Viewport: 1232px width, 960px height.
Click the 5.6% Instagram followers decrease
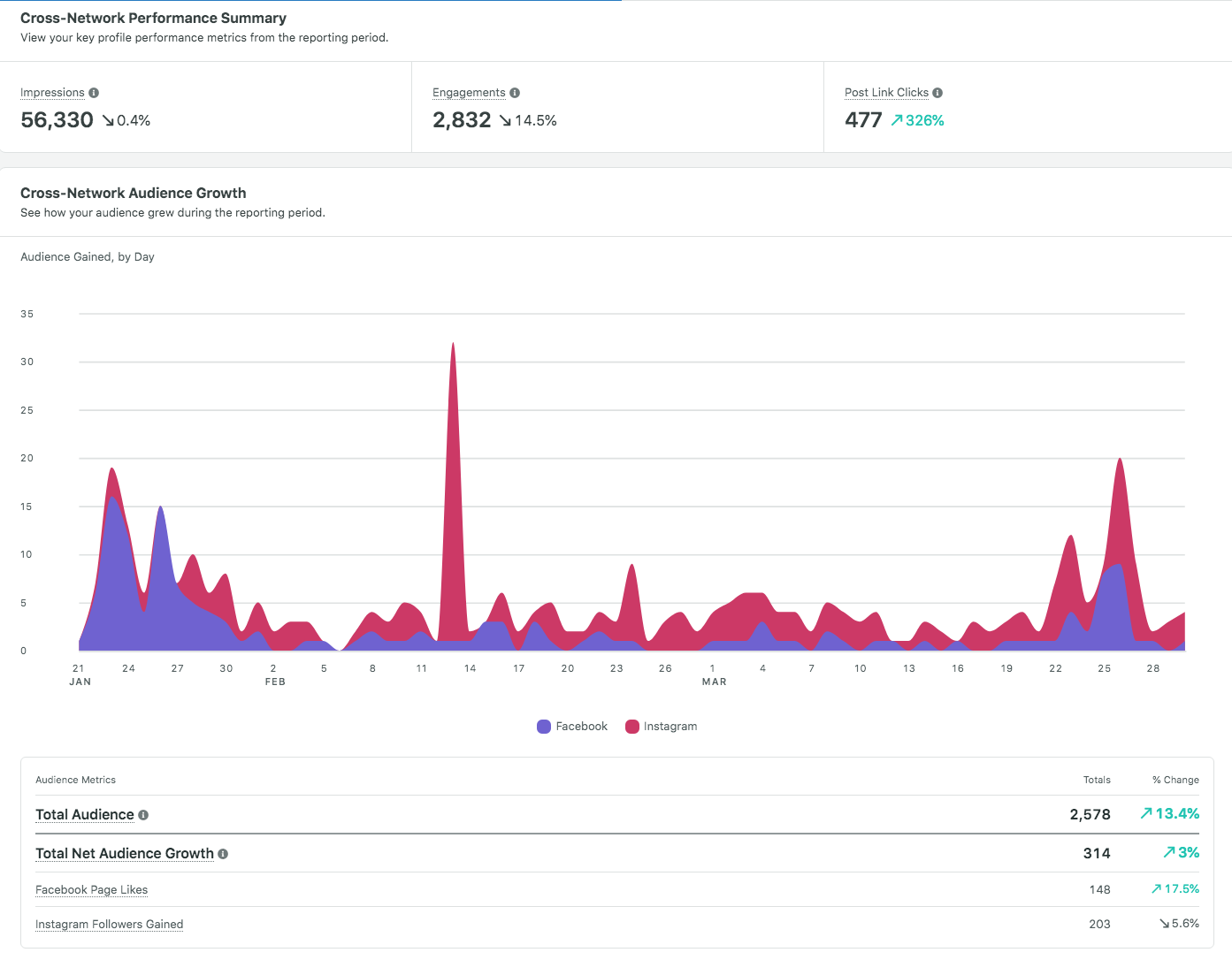(x=1179, y=924)
